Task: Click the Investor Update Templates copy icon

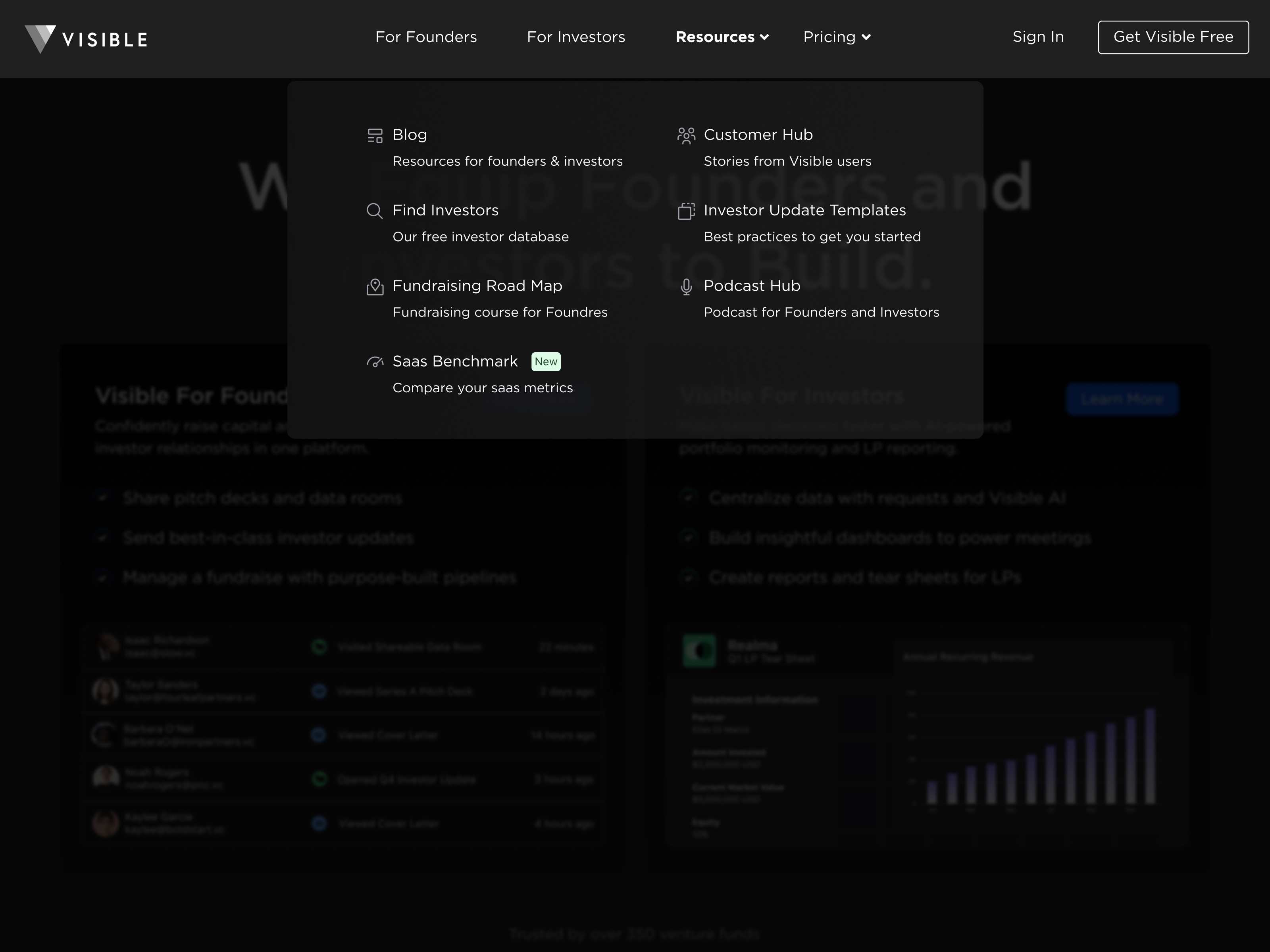Action: point(686,211)
